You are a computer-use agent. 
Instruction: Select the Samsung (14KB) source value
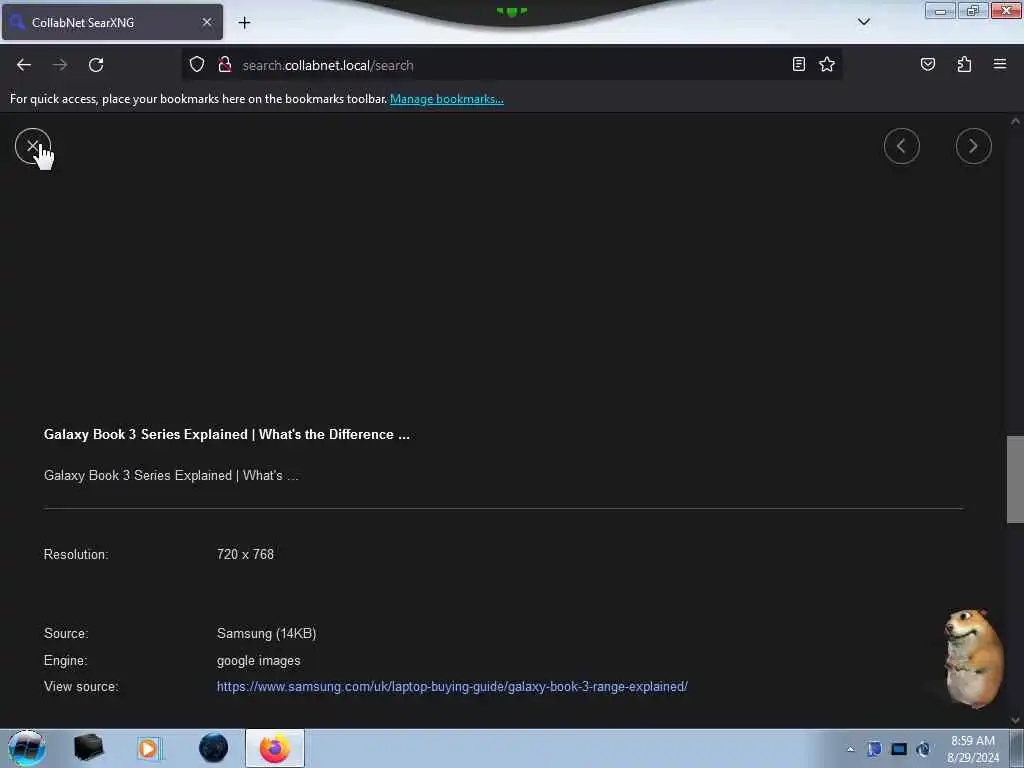point(266,633)
